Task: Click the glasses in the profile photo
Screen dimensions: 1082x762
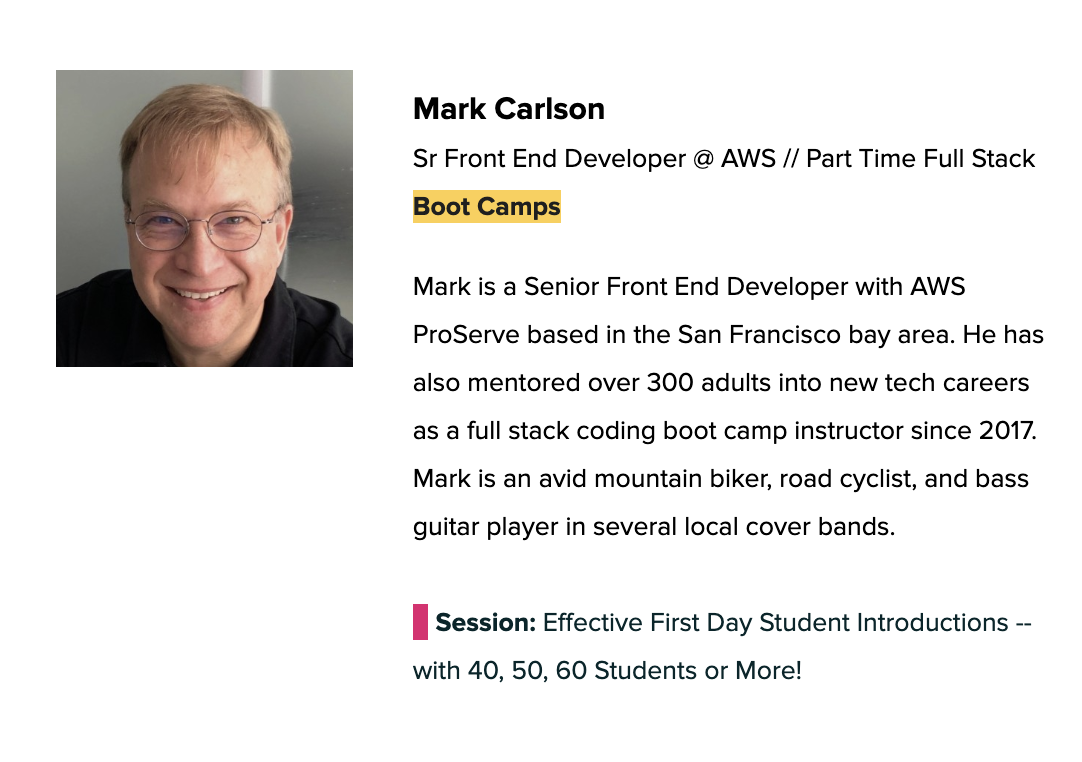Action: [x=204, y=228]
